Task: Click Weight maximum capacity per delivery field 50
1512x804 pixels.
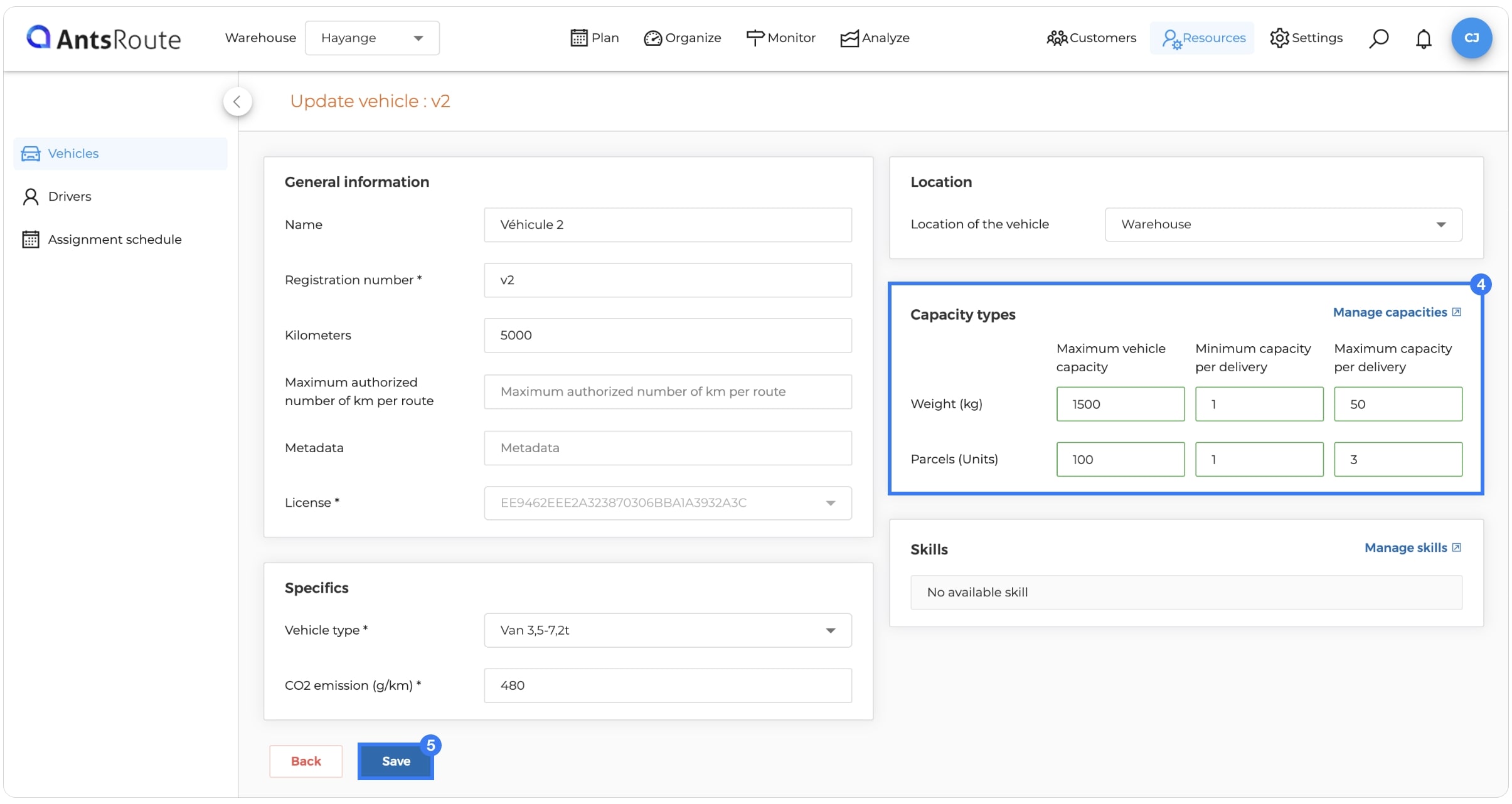Action: point(1398,404)
